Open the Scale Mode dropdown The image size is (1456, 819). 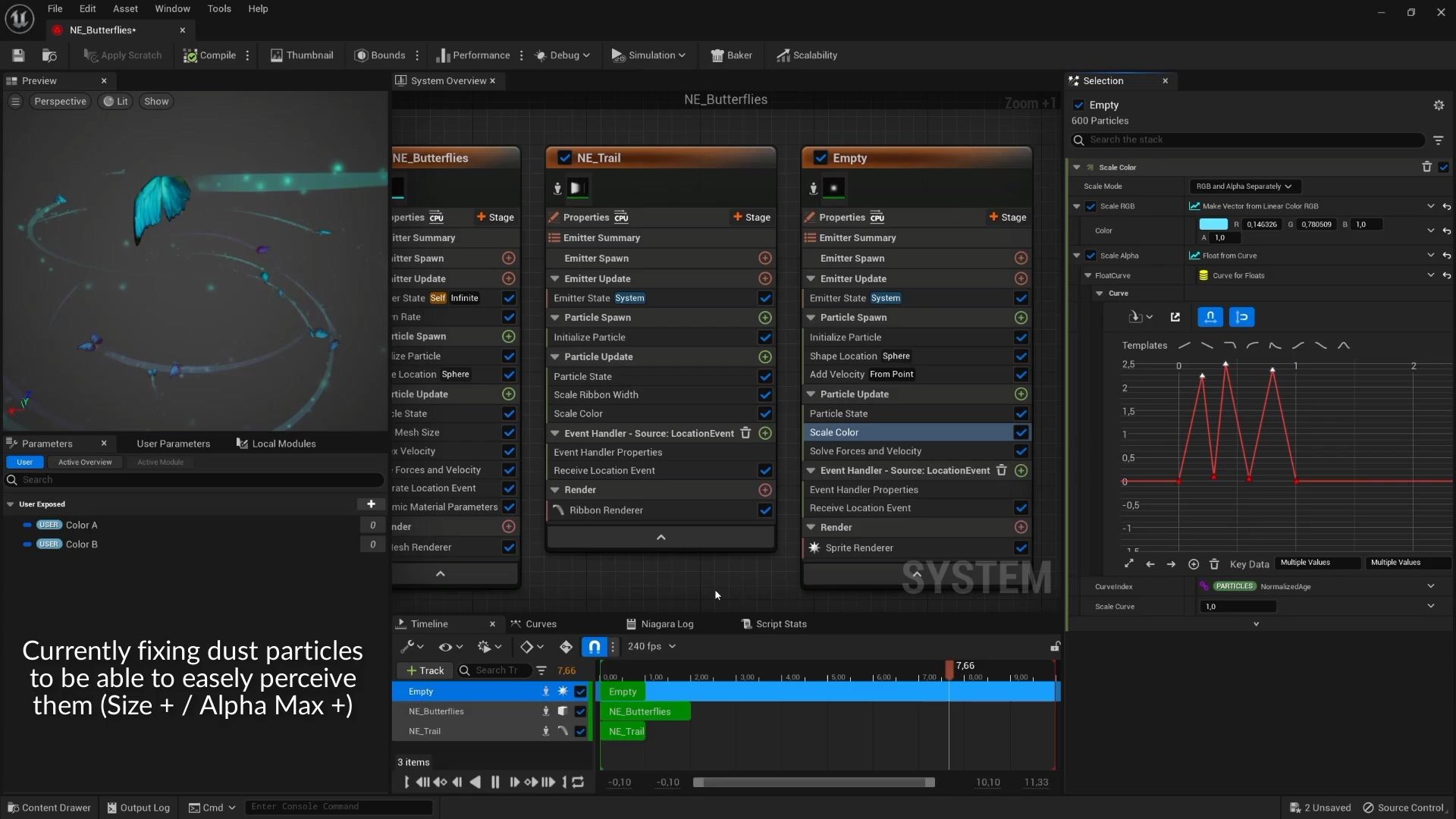pyautogui.click(x=1244, y=186)
